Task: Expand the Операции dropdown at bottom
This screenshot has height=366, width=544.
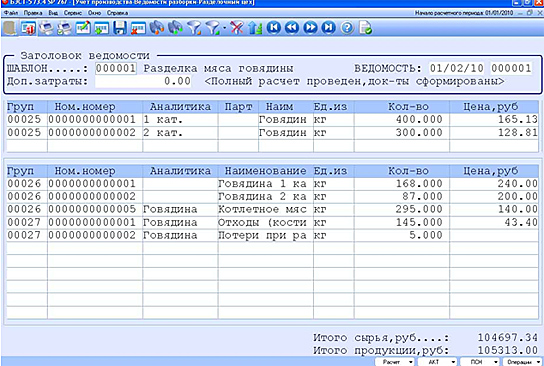Action: tap(522, 362)
